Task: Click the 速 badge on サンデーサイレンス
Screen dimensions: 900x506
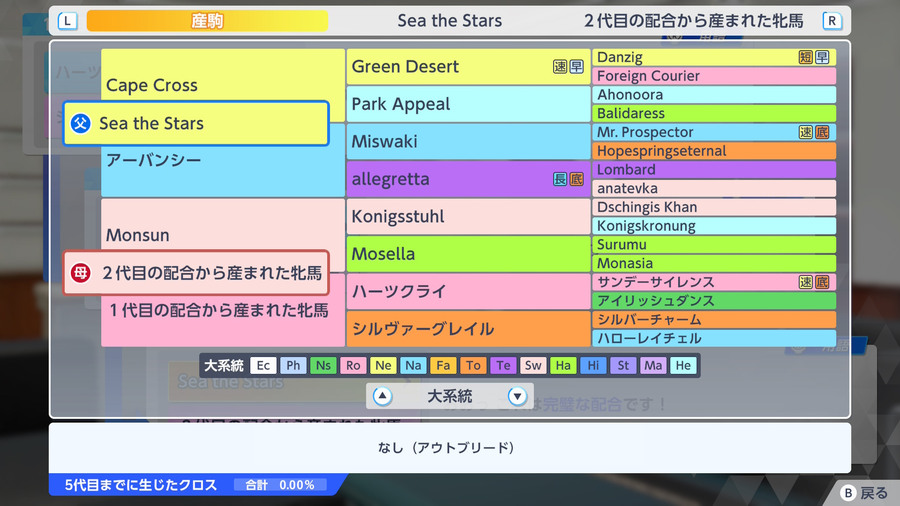Action: tap(806, 282)
